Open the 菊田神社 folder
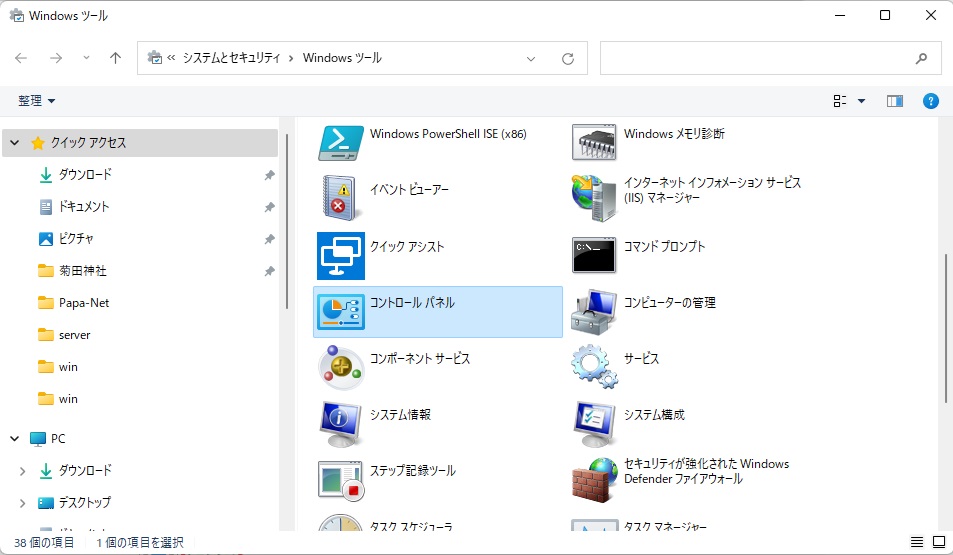 83,271
